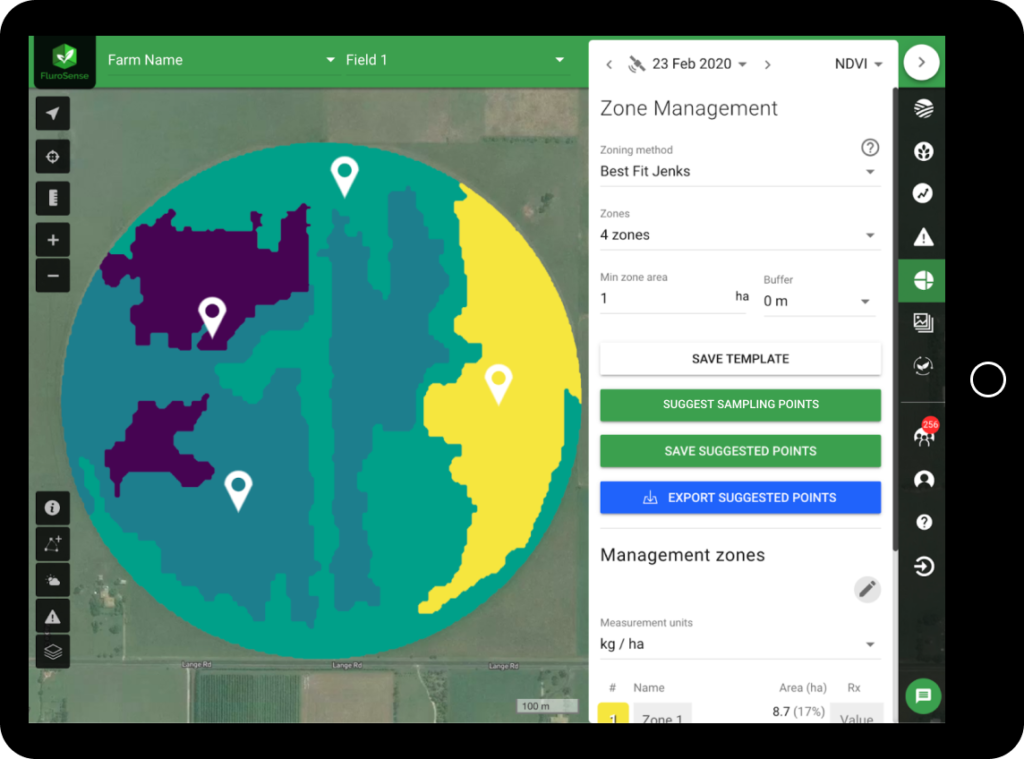Click the Zone 1 Rx Value field
The height and width of the screenshot is (759, 1024).
tap(856, 713)
